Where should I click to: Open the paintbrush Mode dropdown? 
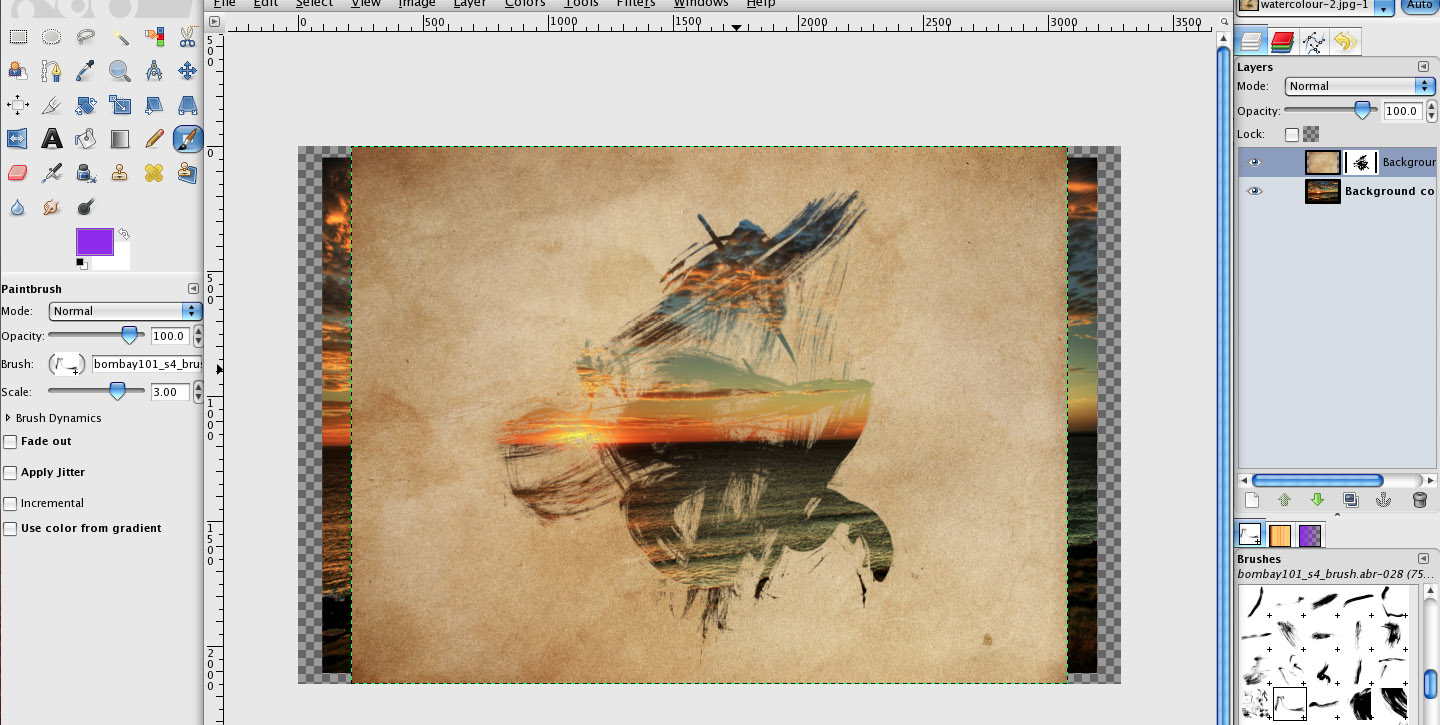pyautogui.click(x=125, y=311)
